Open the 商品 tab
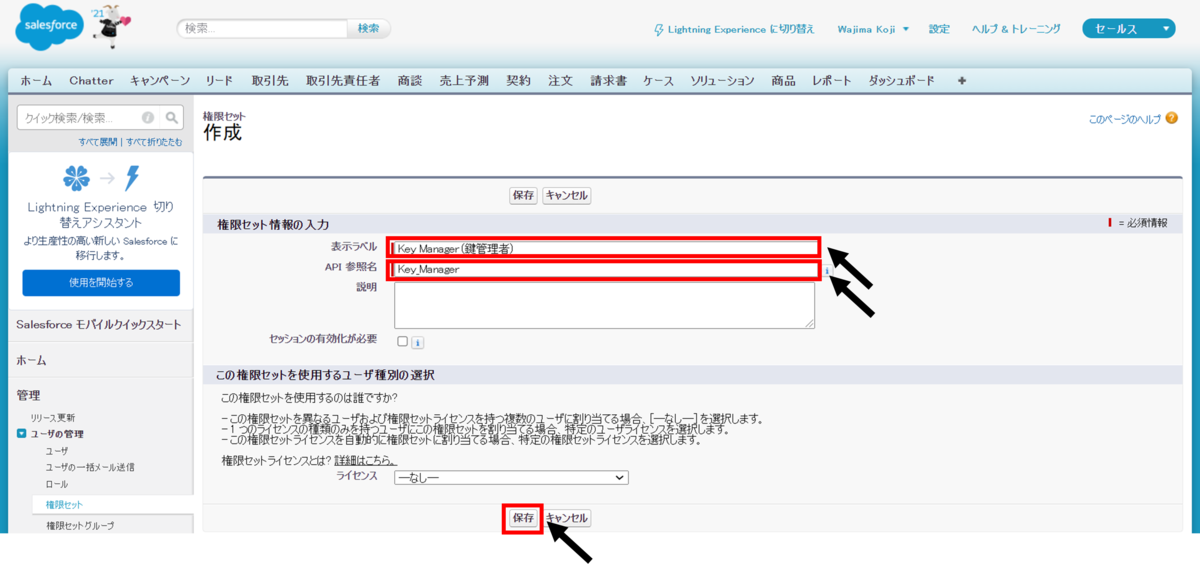1200x564 pixels. point(783,81)
